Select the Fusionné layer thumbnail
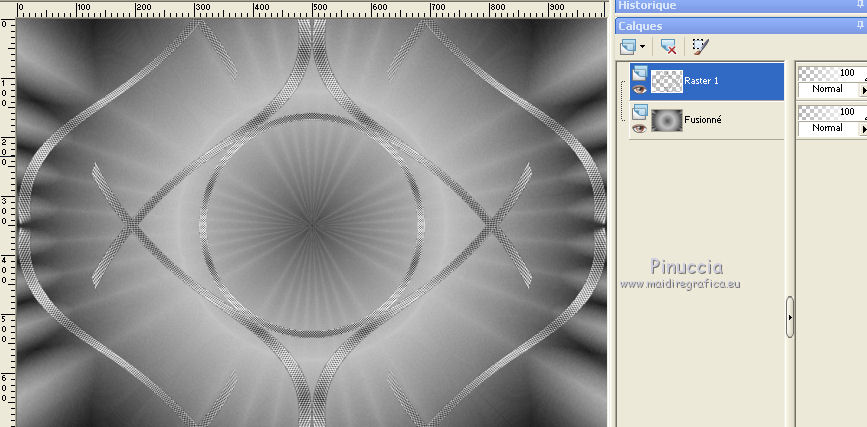This screenshot has width=867, height=427. (667, 120)
